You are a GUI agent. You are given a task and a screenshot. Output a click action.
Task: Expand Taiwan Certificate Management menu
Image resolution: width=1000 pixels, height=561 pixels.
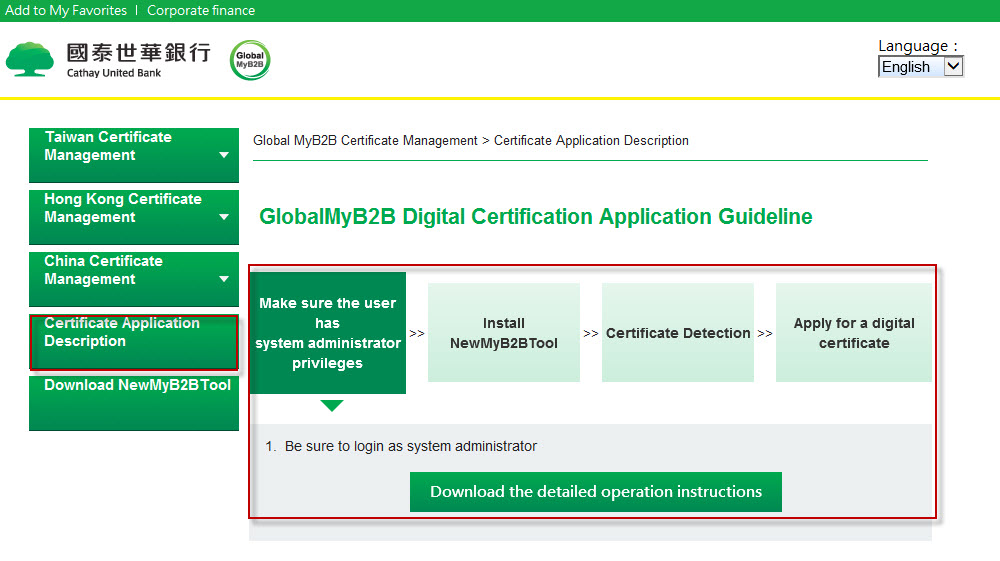tap(134, 155)
